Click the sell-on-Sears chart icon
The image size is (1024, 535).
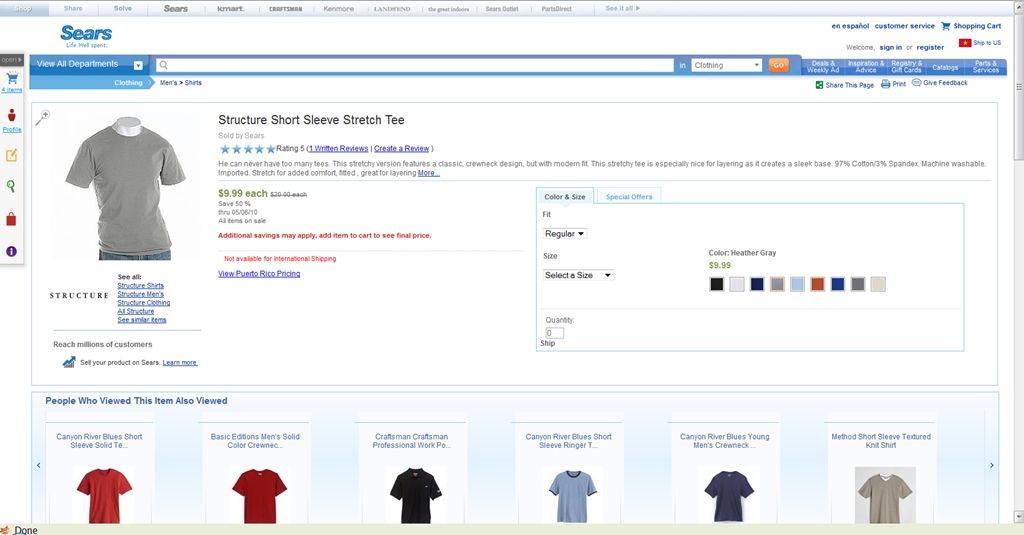tap(69, 362)
